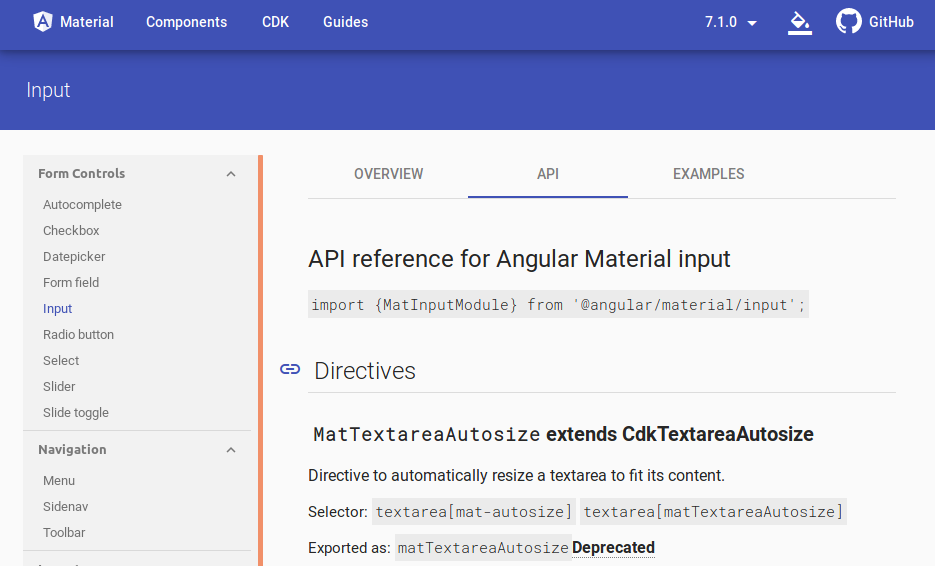Open the theme picker paint bucket icon
935x566 pixels.
click(800, 23)
